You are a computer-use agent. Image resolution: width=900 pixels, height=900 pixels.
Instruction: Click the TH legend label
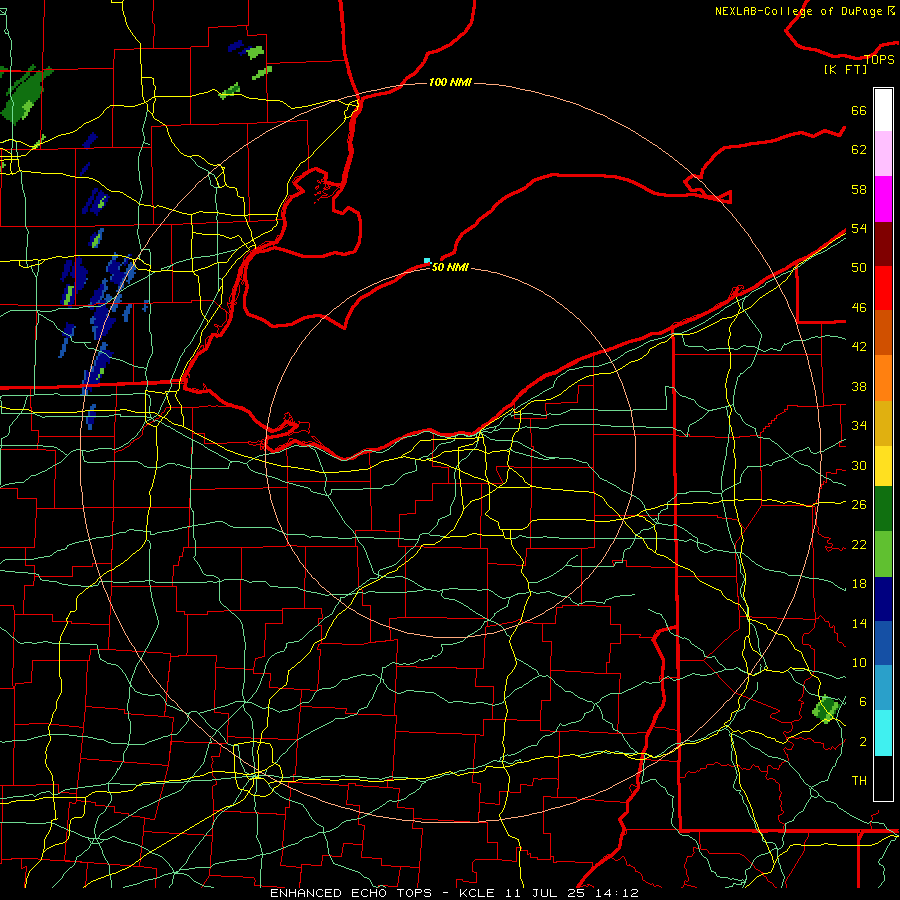(859, 780)
